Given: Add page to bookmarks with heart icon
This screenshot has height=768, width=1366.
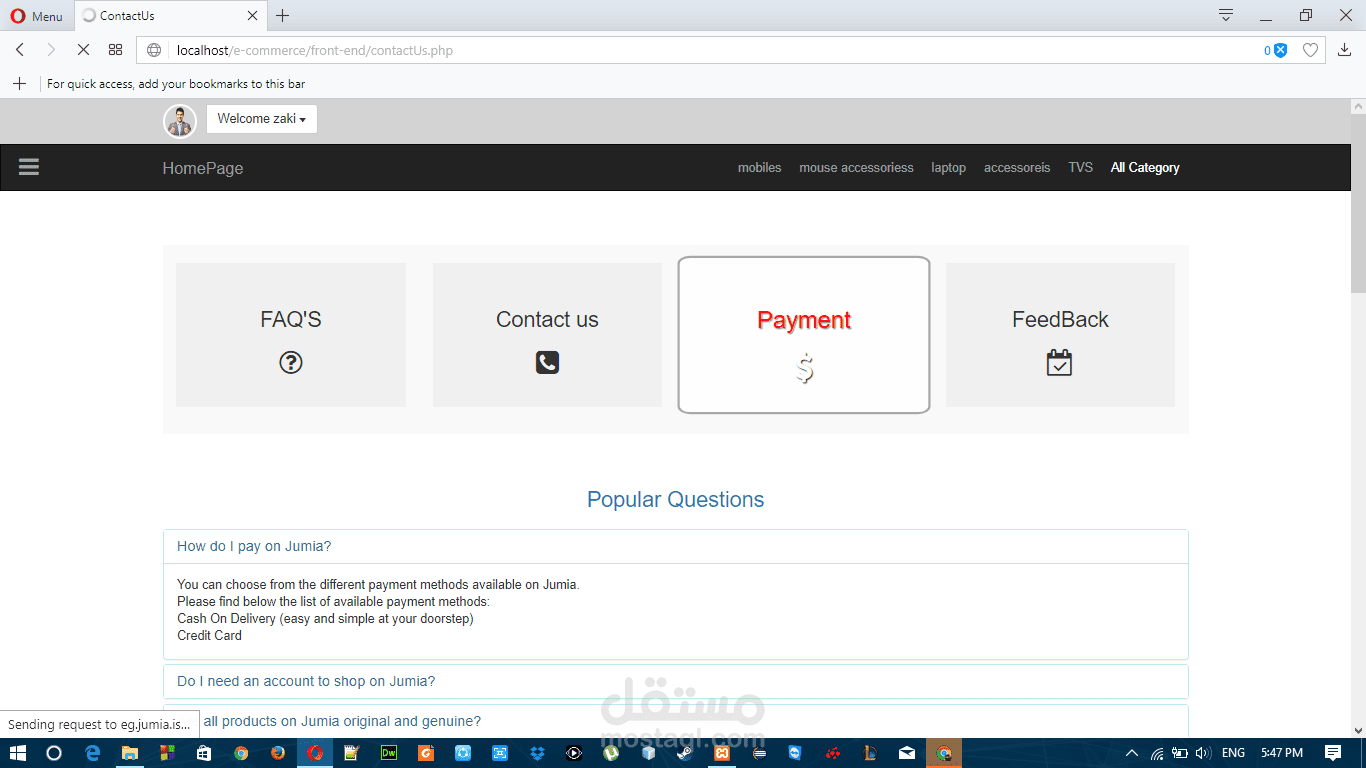Looking at the screenshot, I should [1310, 50].
